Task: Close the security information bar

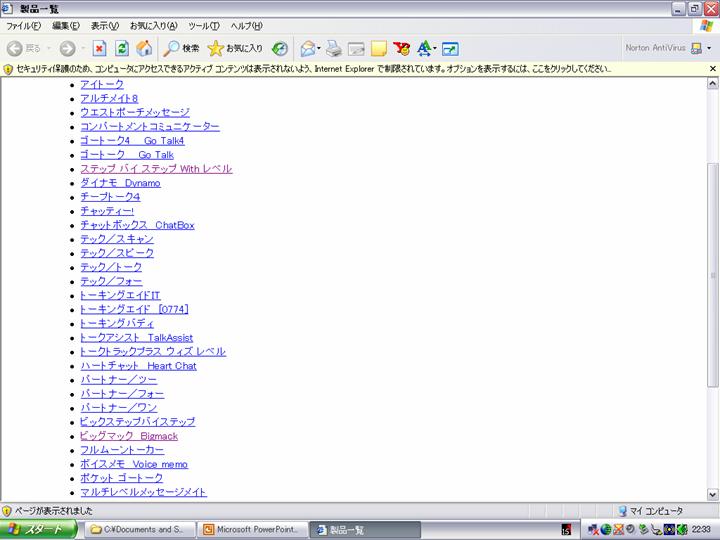Action: pyautogui.click(x=713, y=69)
